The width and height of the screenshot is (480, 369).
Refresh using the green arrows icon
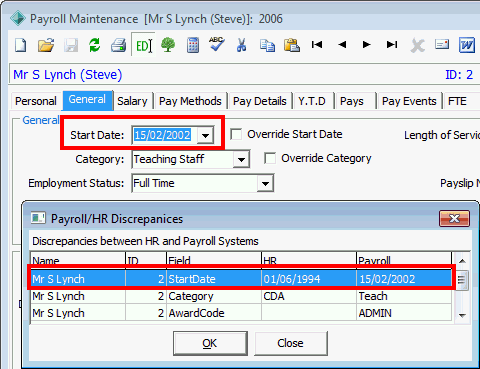[x=95, y=45]
